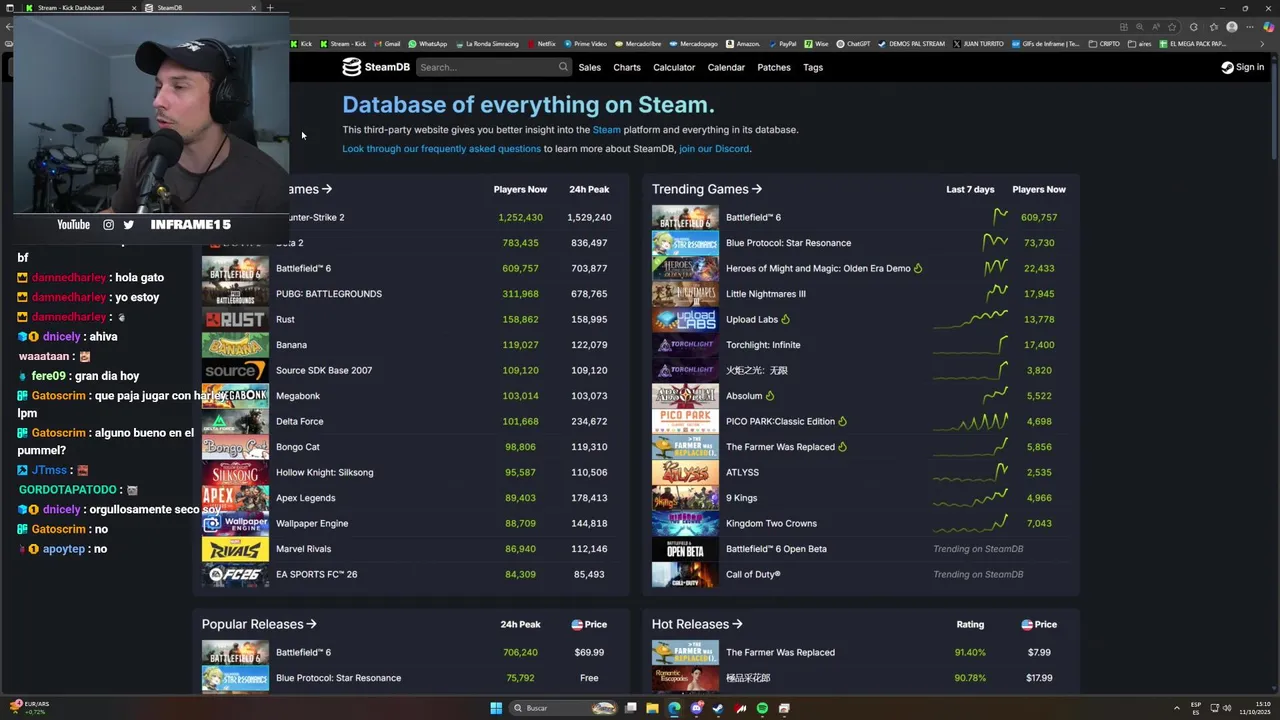The image size is (1280, 720).
Task: Click the SteamDB logo in the header
Action: pyautogui.click(x=376, y=67)
